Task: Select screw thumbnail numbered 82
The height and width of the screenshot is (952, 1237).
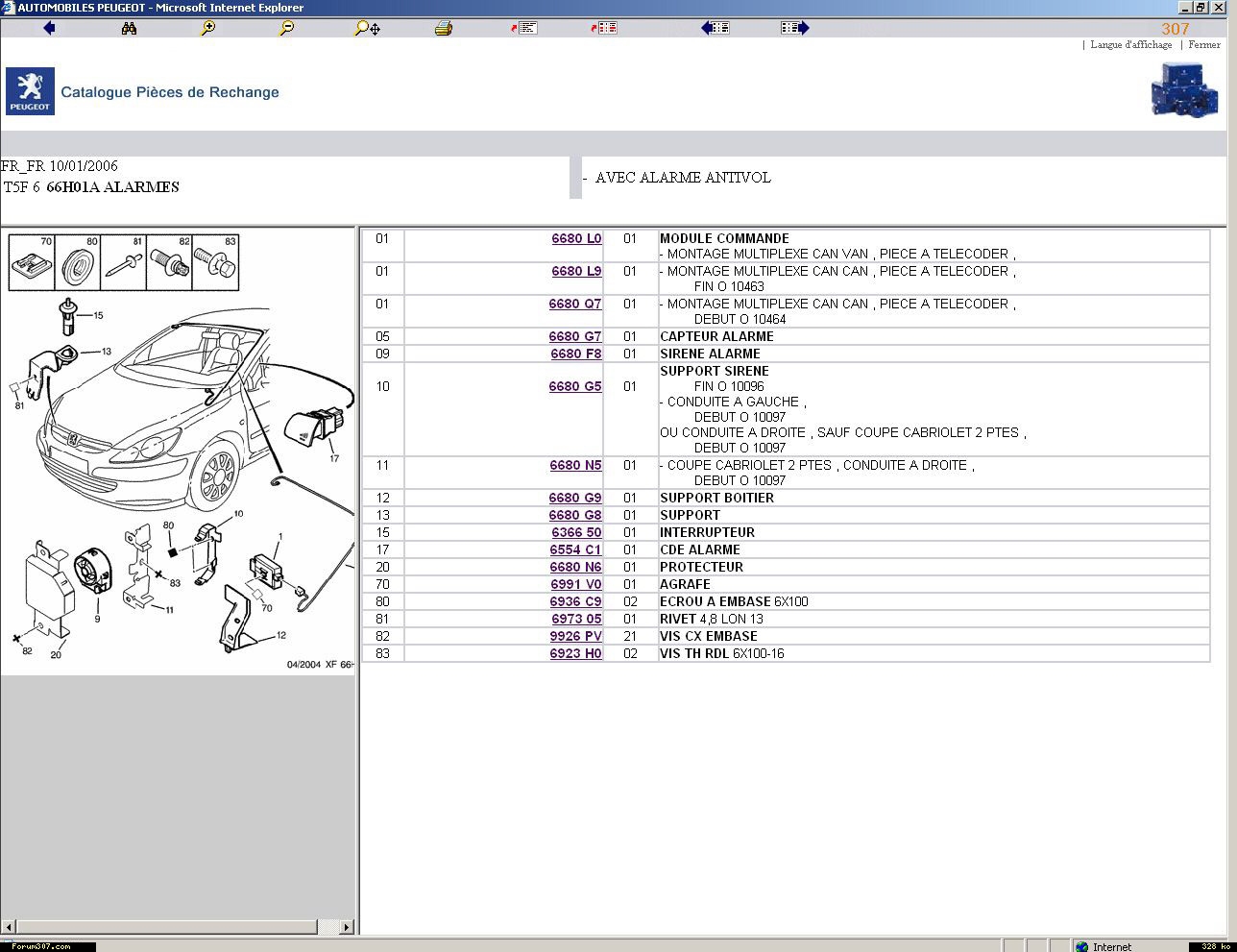Action: (170, 263)
